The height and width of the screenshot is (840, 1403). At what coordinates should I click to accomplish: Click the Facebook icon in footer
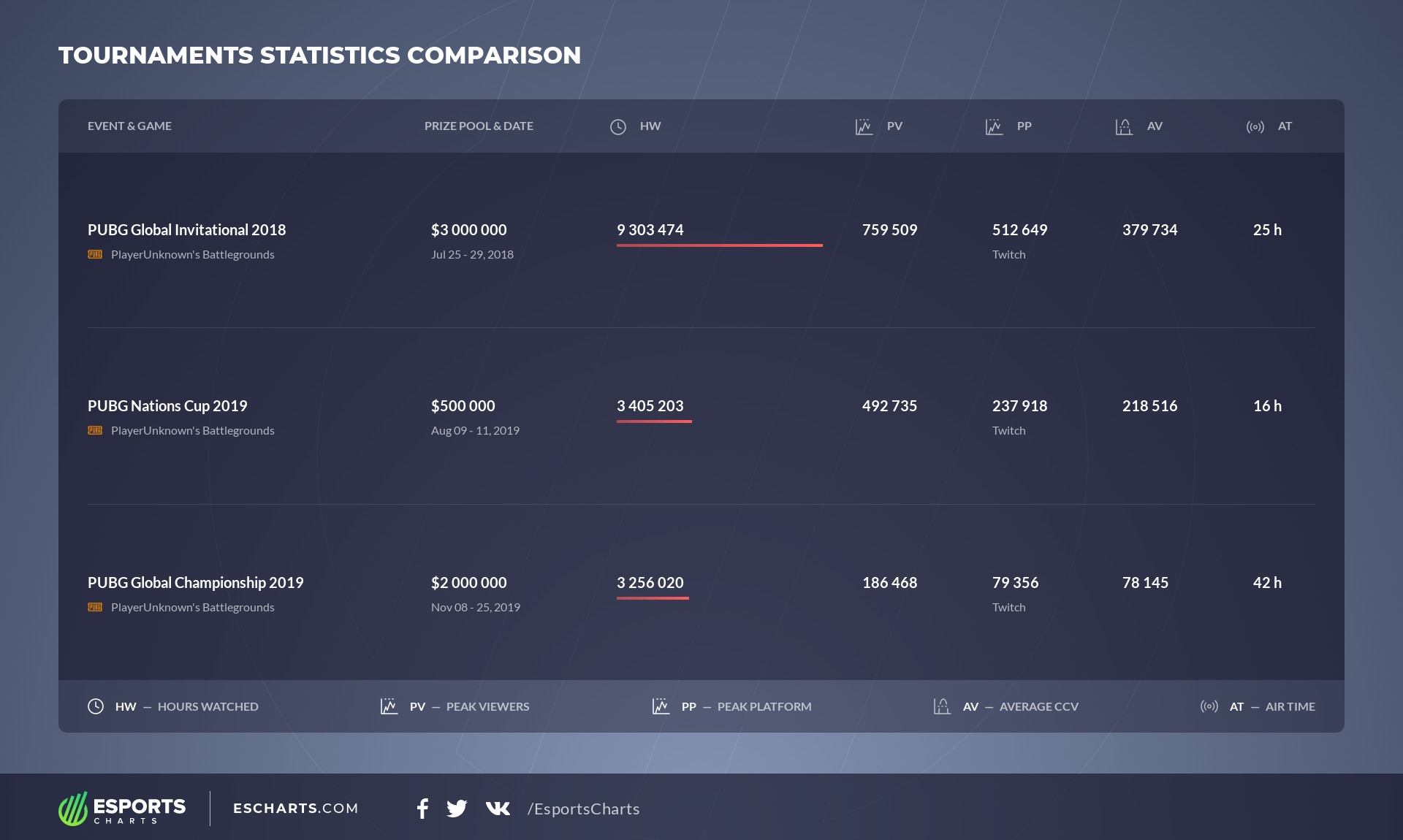click(422, 809)
